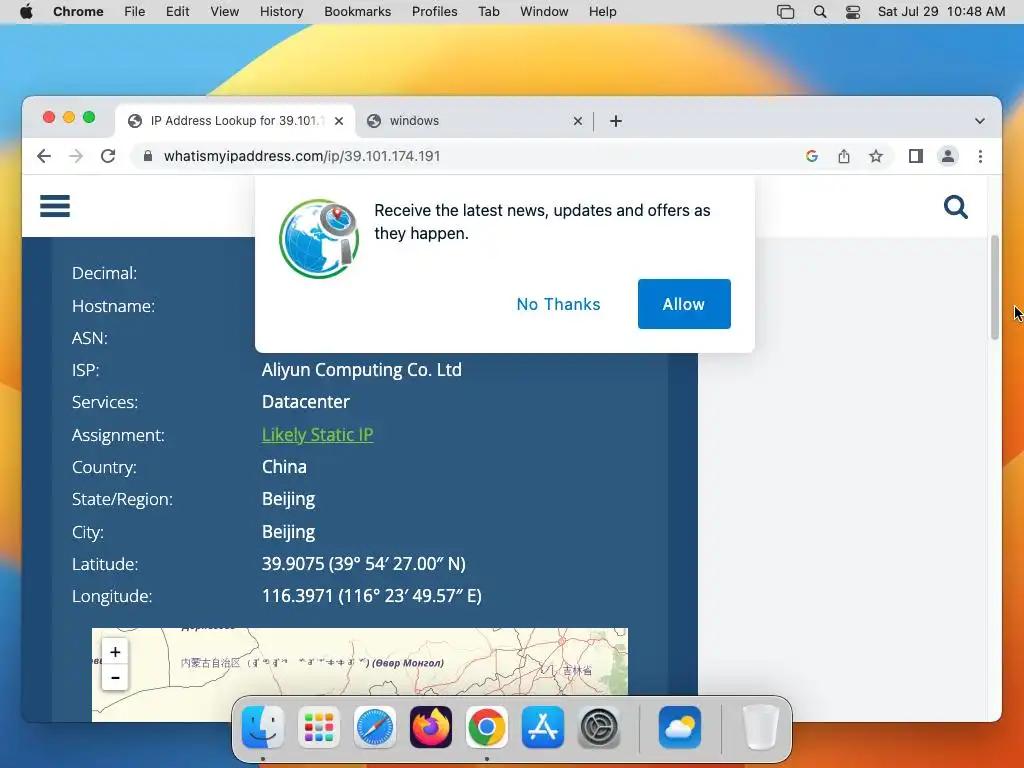Open Spotlight search in menu bar
The height and width of the screenshot is (768, 1024).
click(820, 12)
